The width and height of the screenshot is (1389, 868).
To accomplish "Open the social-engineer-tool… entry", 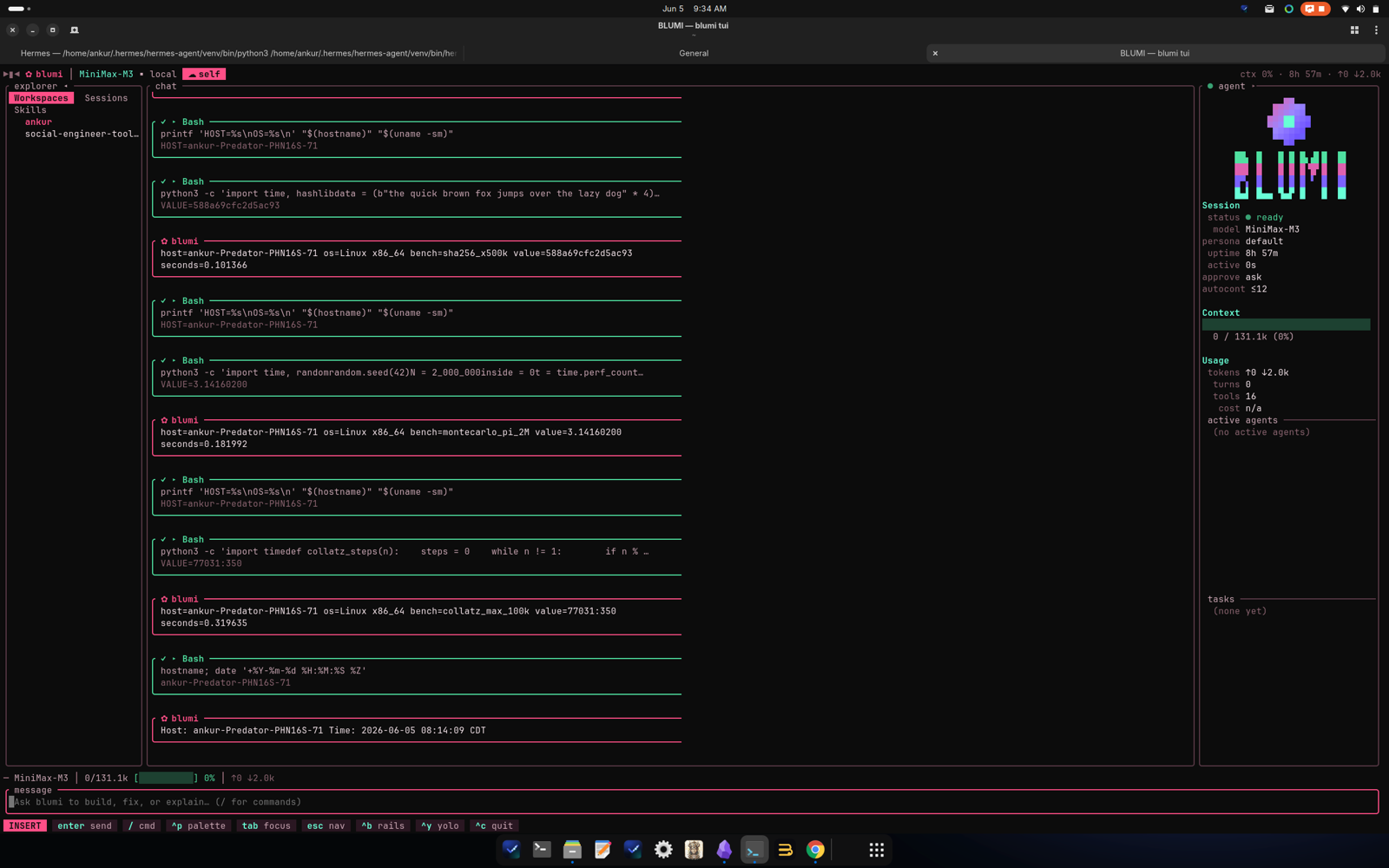I will click(x=82, y=134).
